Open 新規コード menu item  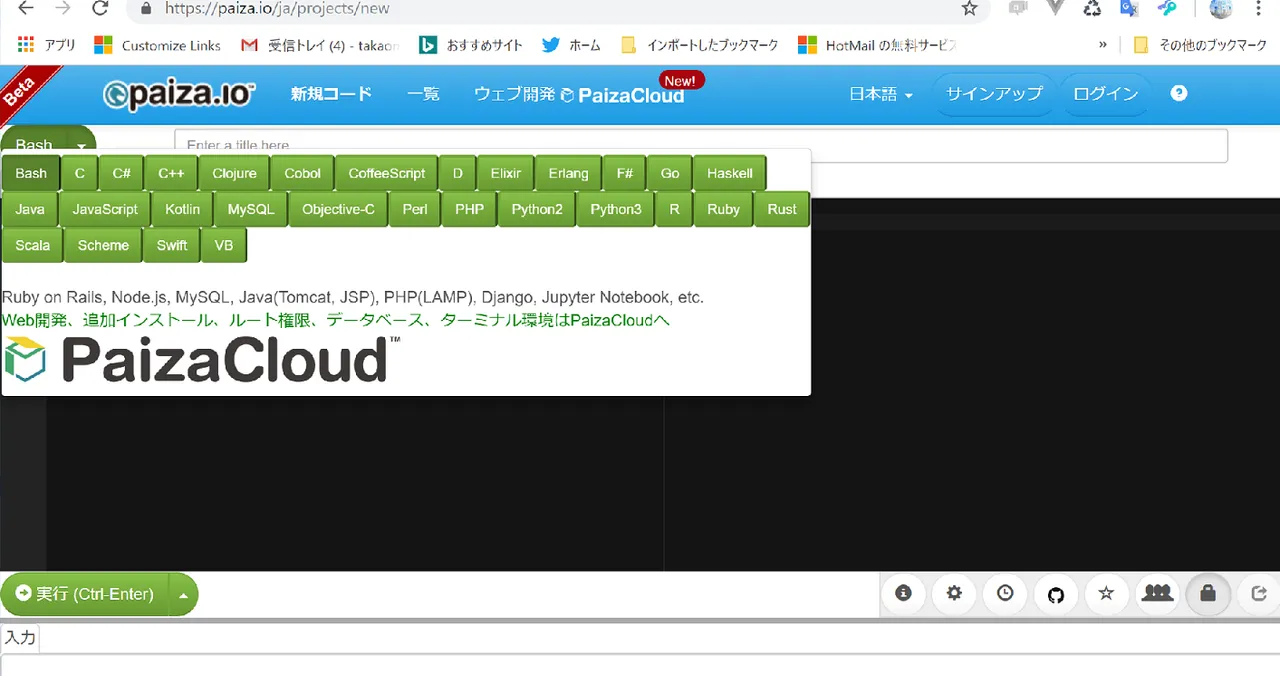click(x=331, y=94)
